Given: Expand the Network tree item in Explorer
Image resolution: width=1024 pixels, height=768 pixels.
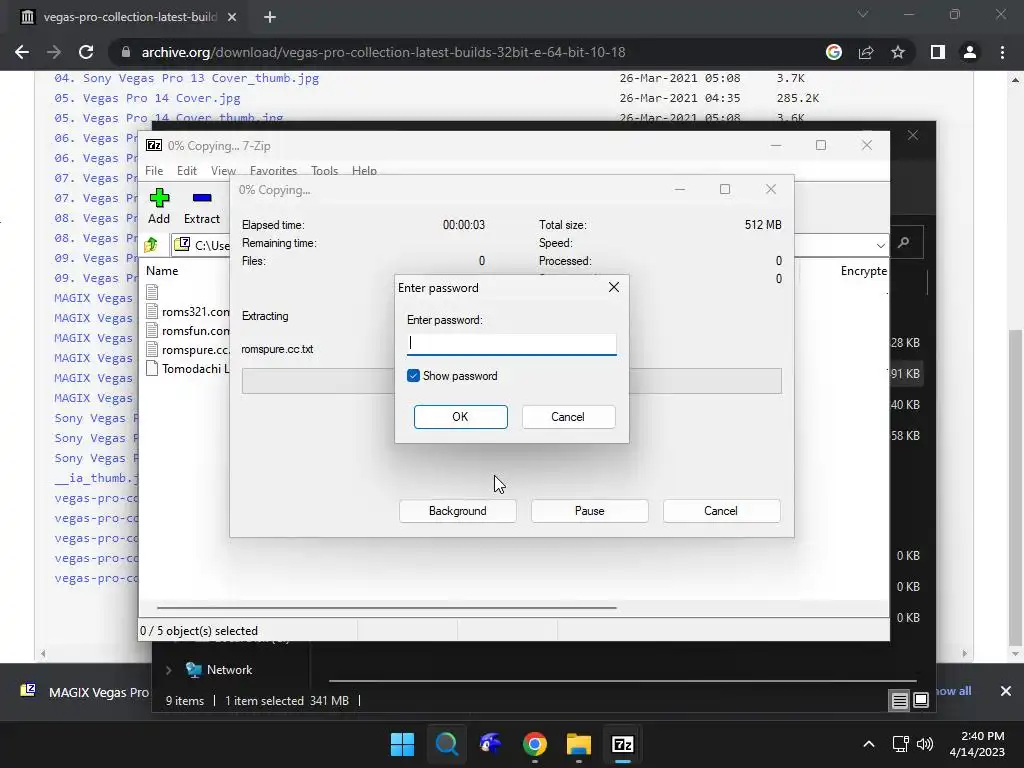Looking at the screenshot, I should coord(168,670).
